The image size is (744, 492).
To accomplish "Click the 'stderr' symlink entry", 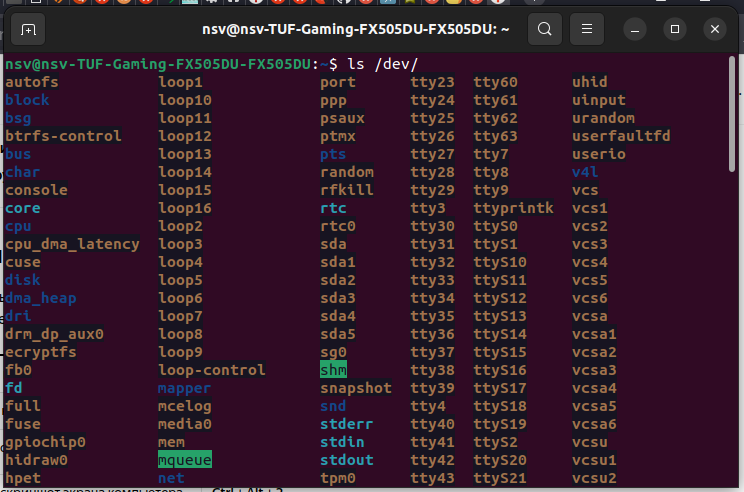I will click(347, 424).
